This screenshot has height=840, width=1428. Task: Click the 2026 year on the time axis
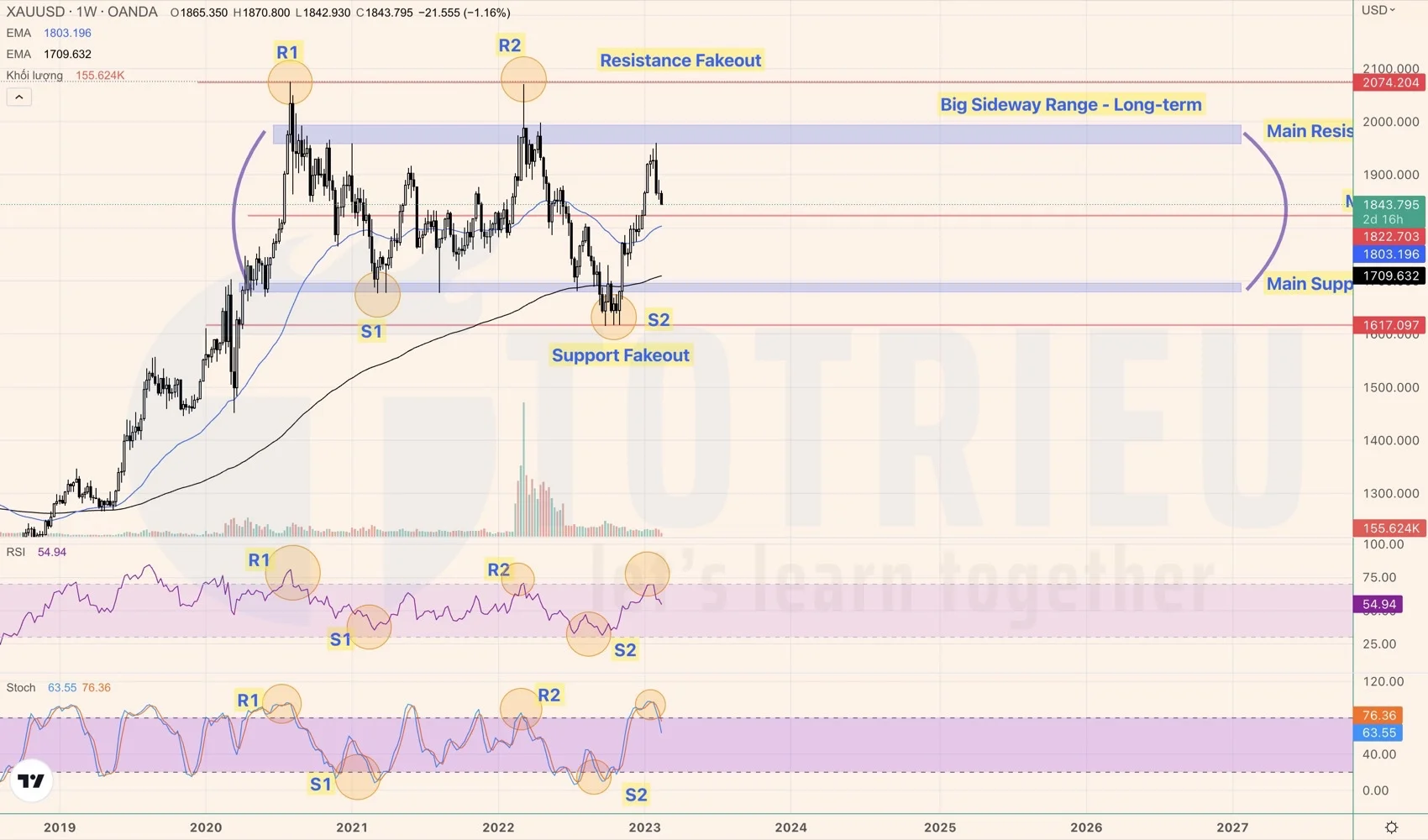[1087, 827]
